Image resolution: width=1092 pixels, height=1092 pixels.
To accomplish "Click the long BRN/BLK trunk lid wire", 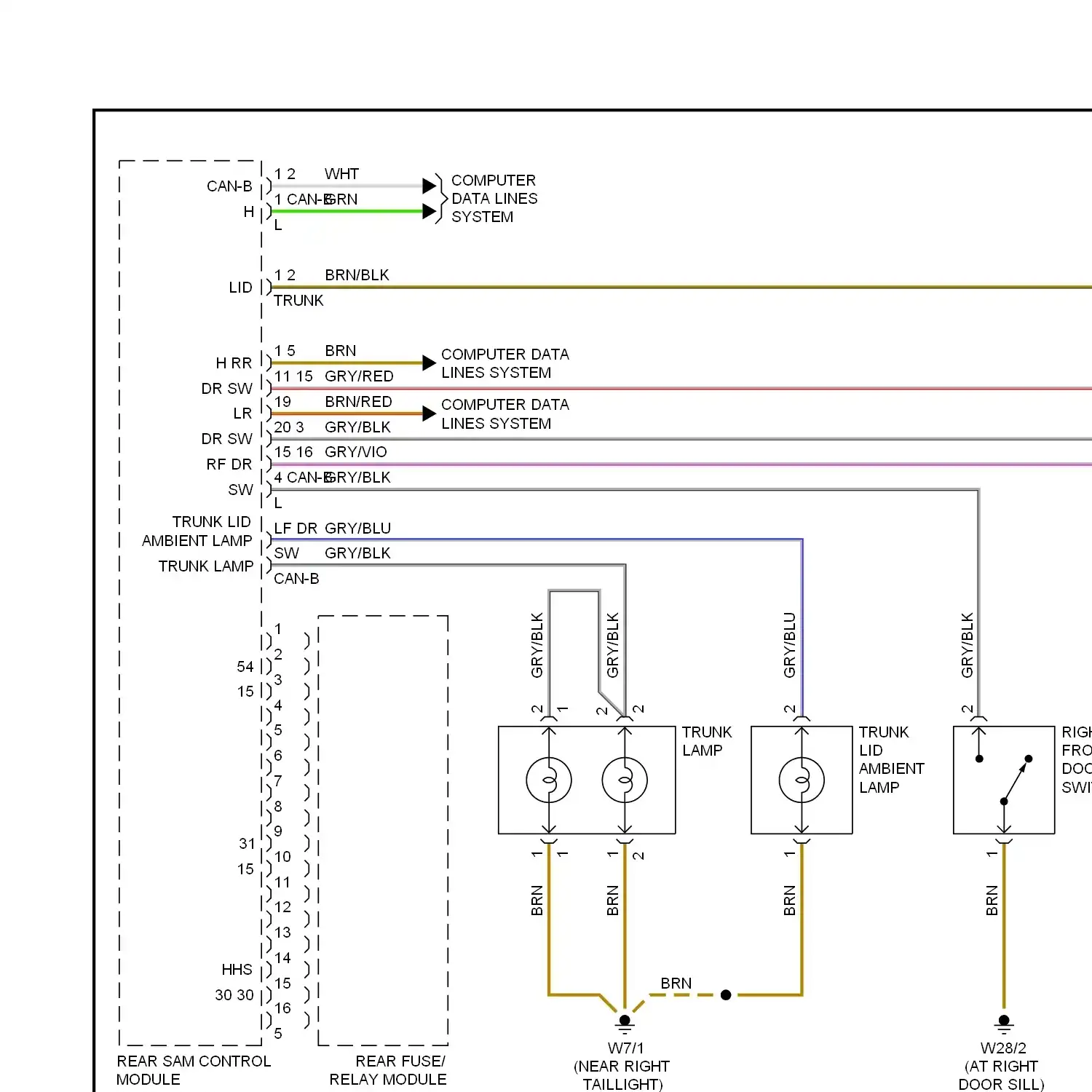I will [x=681, y=288].
